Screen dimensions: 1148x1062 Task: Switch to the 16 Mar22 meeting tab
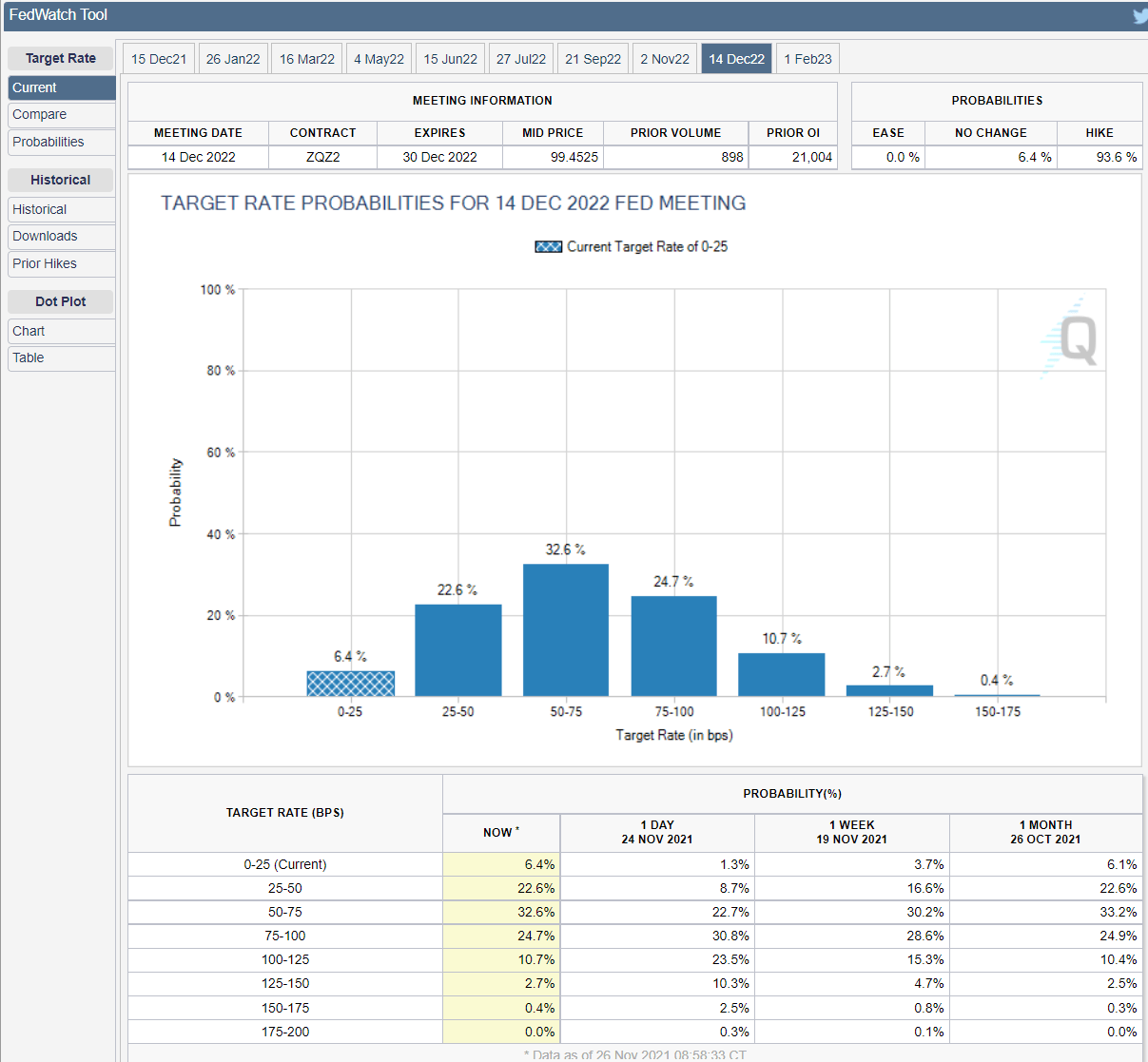[306, 59]
